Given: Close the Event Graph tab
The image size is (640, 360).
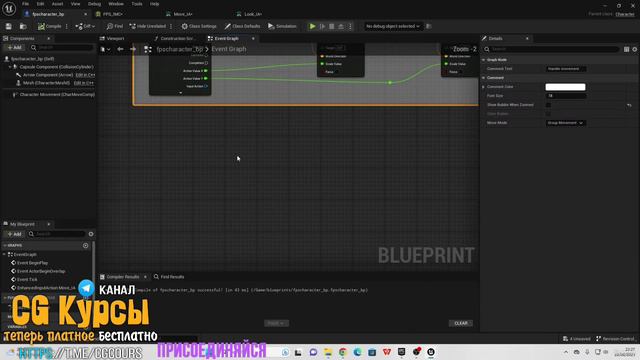Looking at the screenshot, I should tap(253, 38).
